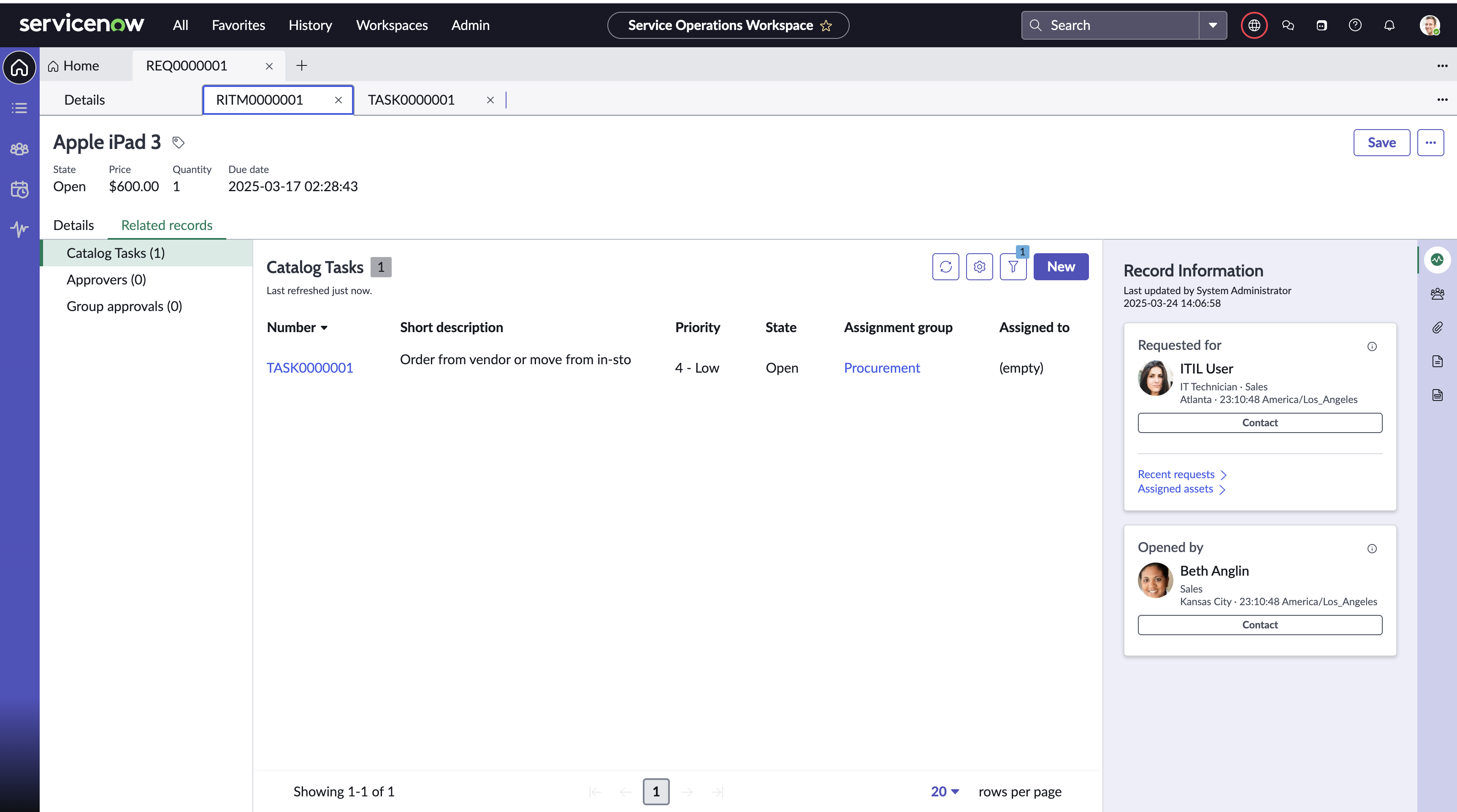Click the Priority column header
The image size is (1457, 812).
(x=697, y=328)
